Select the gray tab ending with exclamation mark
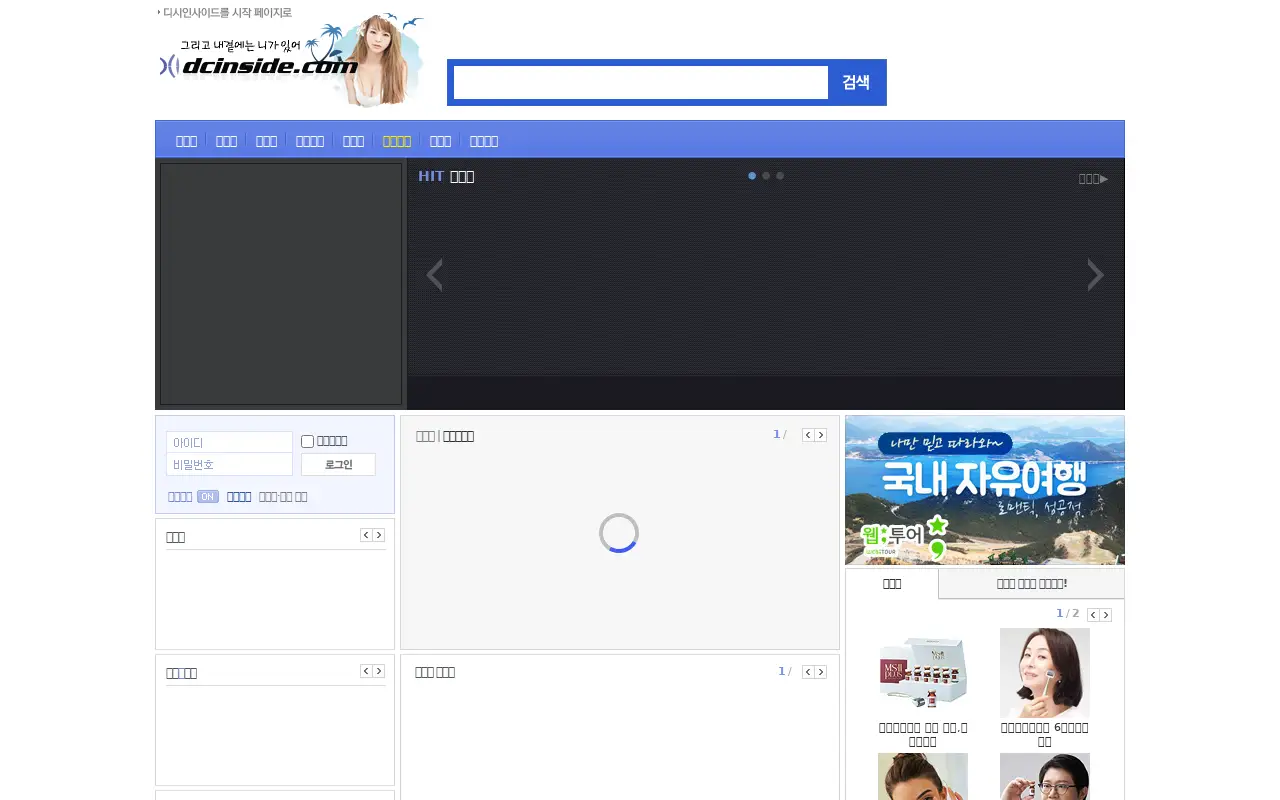The height and width of the screenshot is (800, 1280). [x=1032, y=584]
